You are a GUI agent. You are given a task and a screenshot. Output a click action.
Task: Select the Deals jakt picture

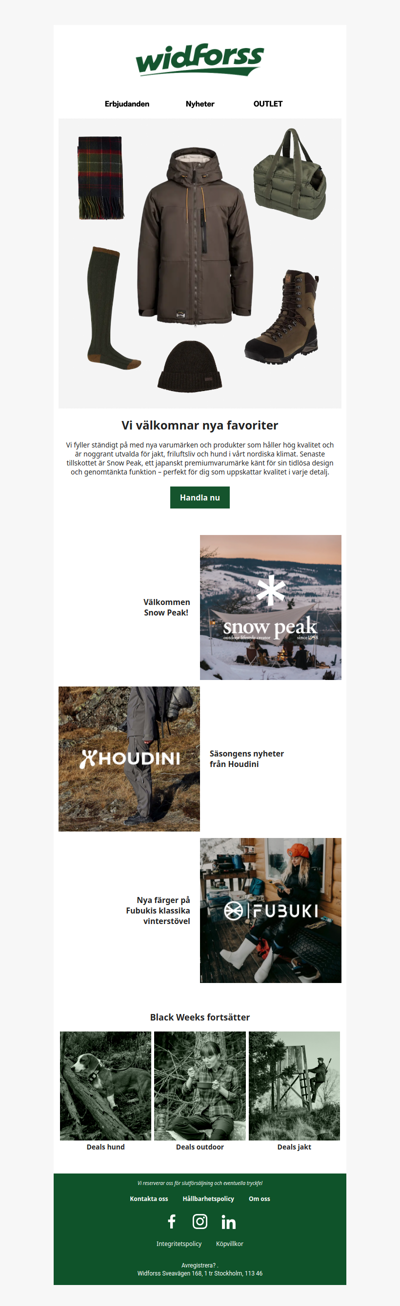coord(294,1086)
